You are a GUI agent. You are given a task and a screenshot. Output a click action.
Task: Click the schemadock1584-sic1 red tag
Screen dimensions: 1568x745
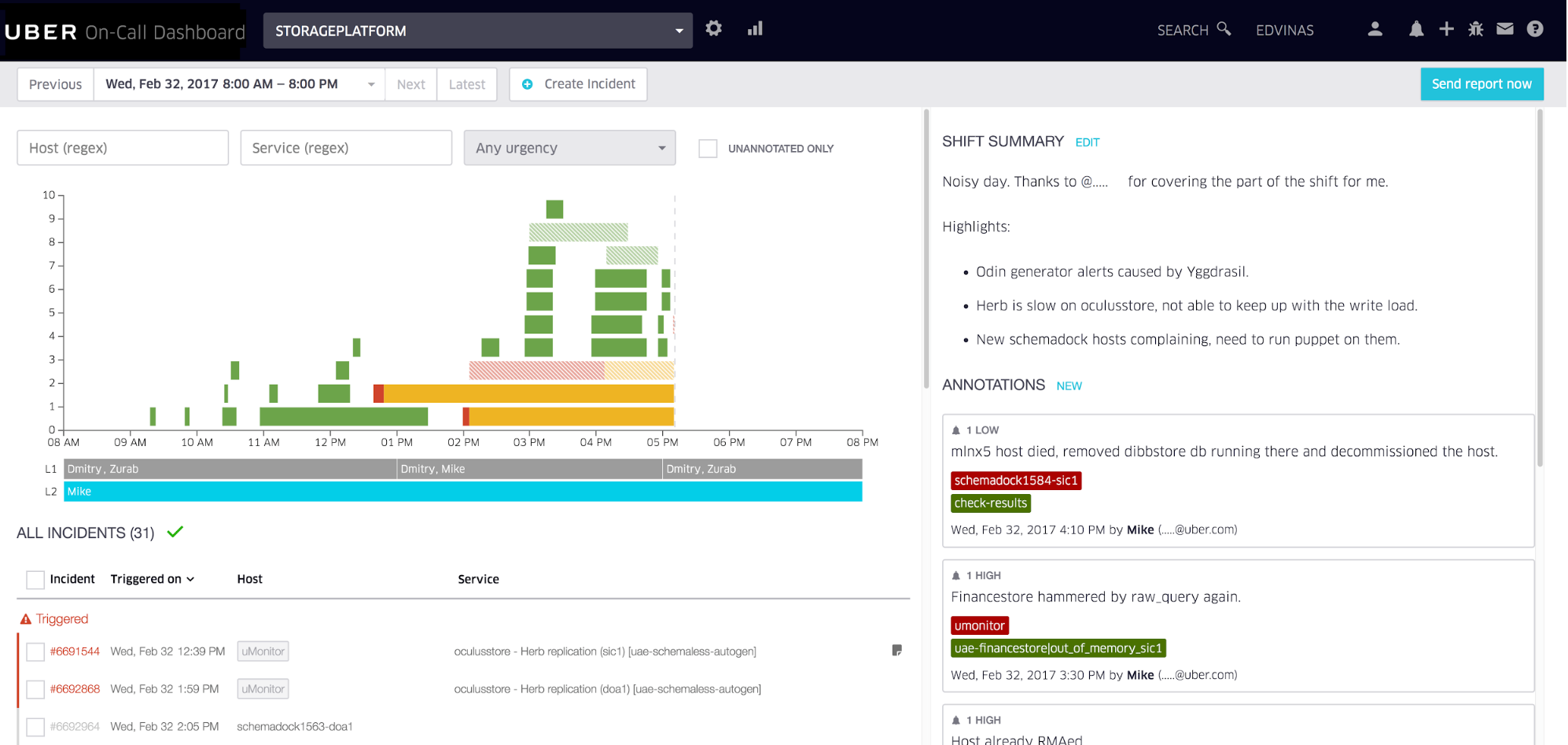1016,481
